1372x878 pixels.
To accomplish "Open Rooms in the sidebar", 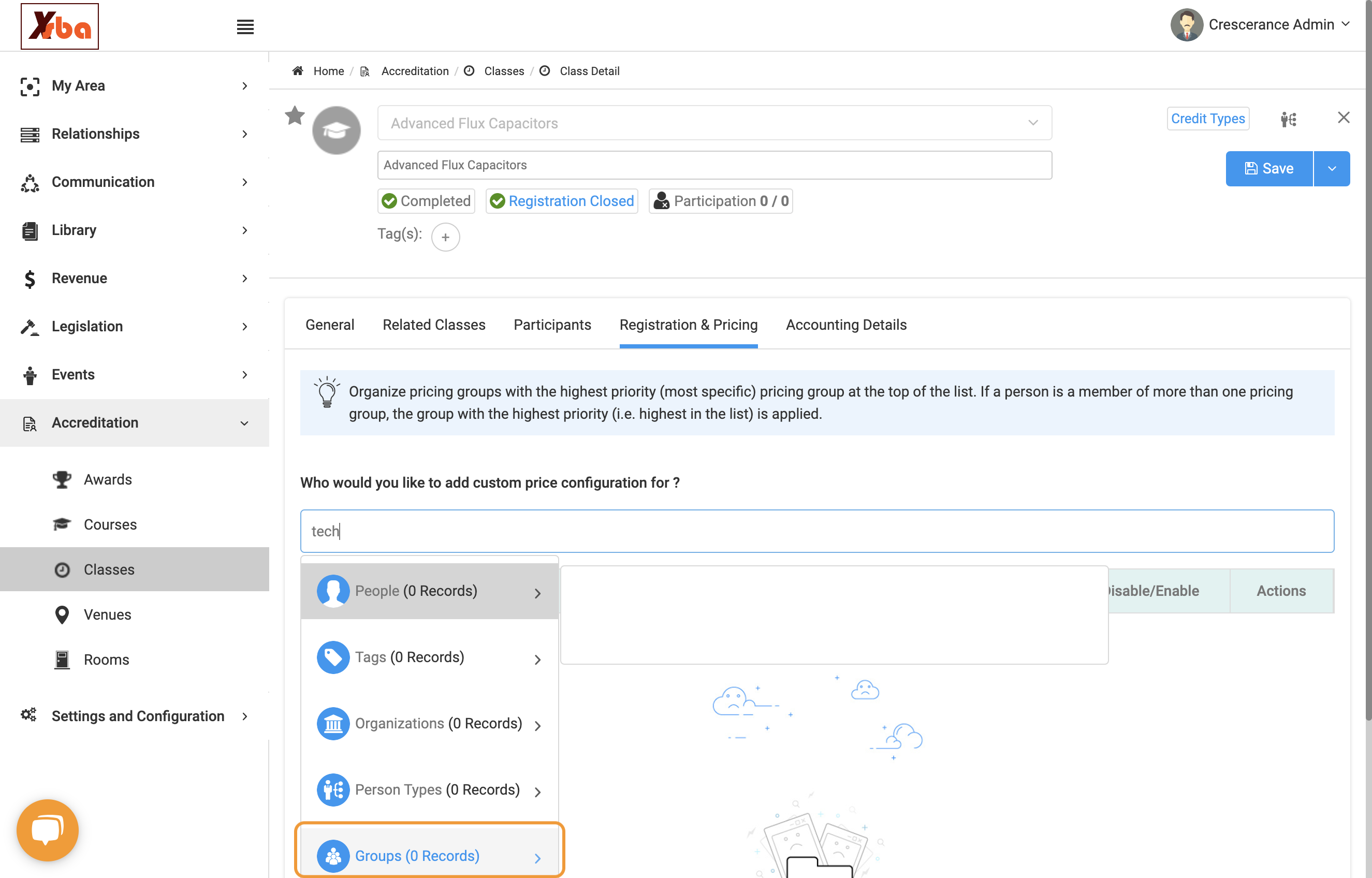I will [106, 660].
